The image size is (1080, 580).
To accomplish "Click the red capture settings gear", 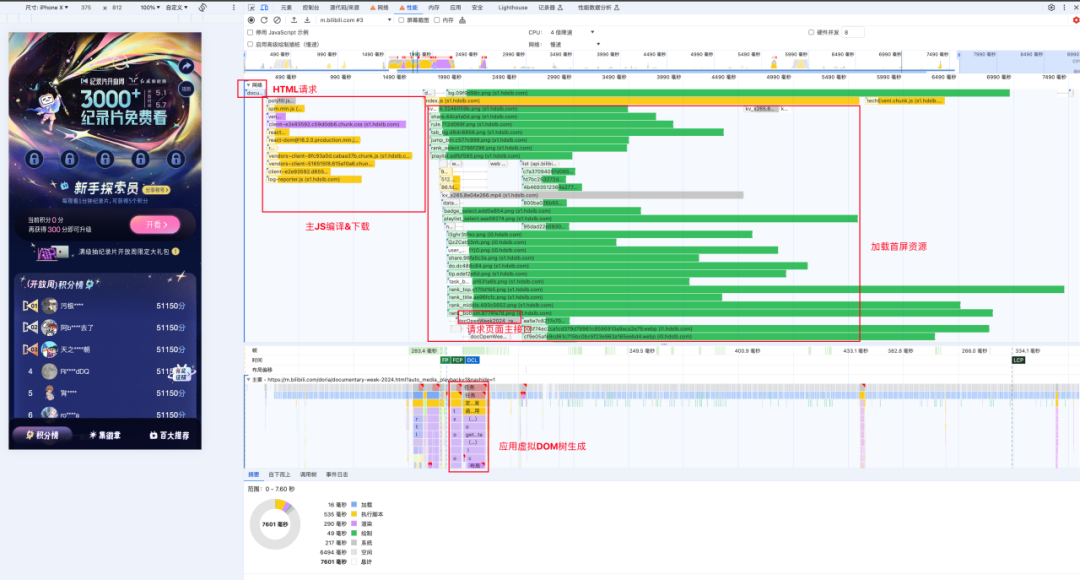I will (1076, 20).
